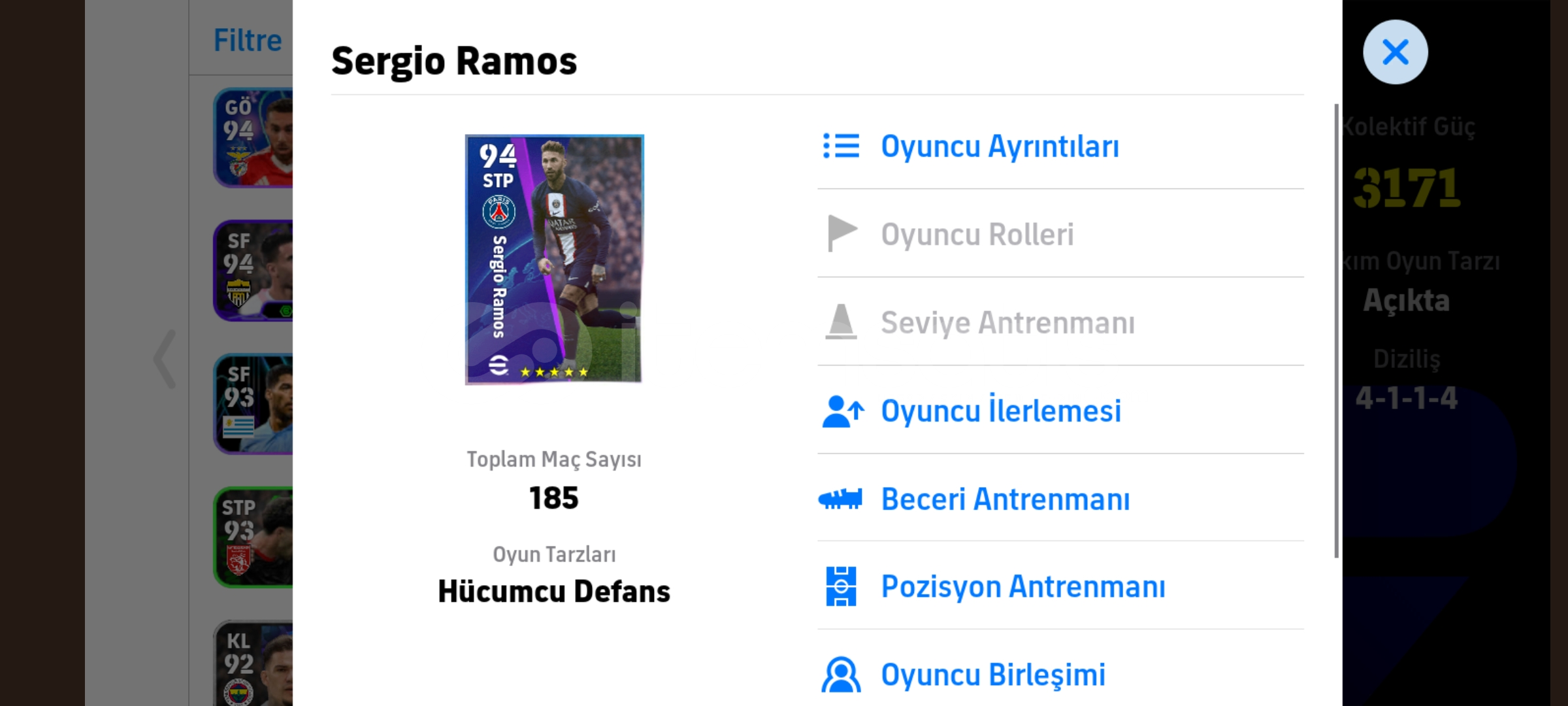Click the boot icon for Beceri Antrenmanı

pyautogui.click(x=840, y=499)
